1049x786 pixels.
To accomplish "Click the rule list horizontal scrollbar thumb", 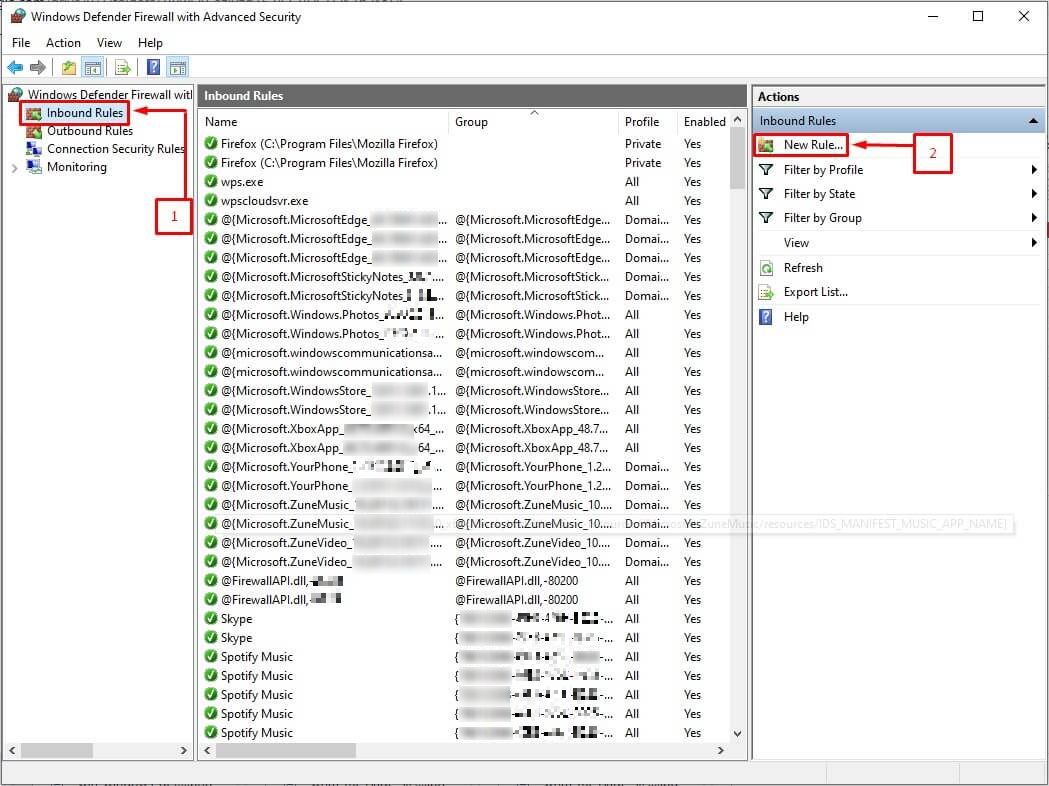I will (x=286, y=751).
